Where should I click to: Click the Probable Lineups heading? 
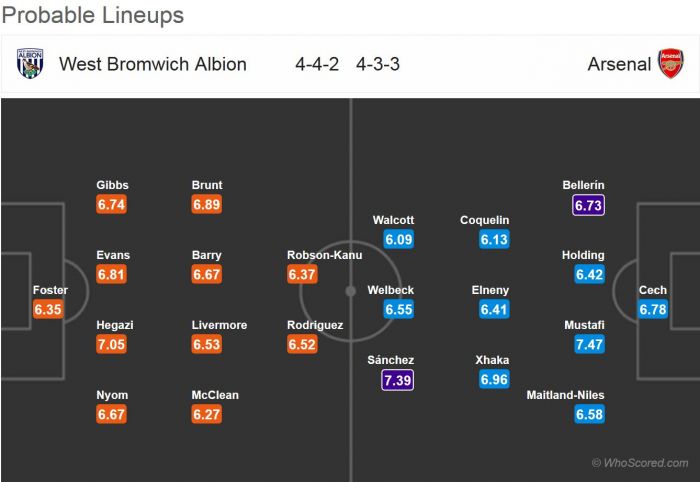[92, 15]
